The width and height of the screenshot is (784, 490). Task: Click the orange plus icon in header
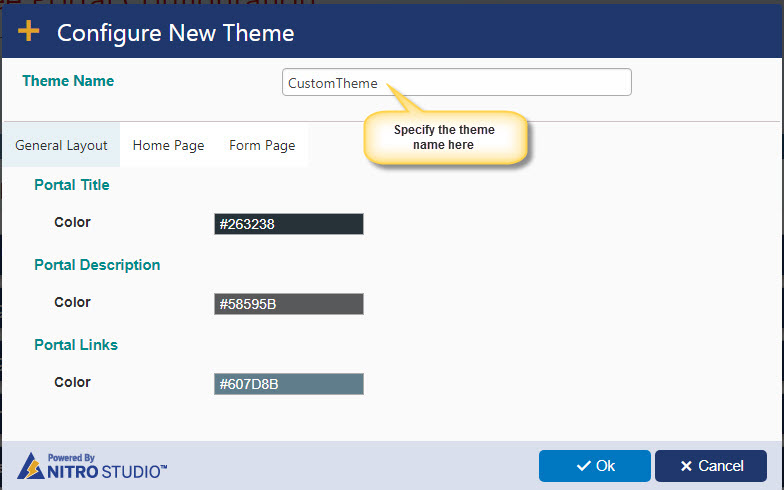pos(28,31)
